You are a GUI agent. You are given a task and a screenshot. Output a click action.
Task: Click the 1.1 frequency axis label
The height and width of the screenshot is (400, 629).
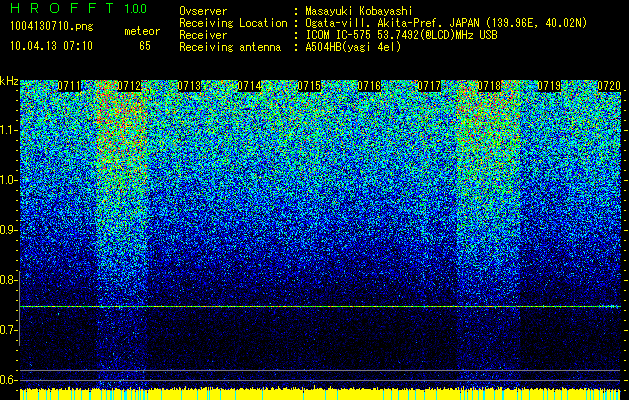coord(8,130)
